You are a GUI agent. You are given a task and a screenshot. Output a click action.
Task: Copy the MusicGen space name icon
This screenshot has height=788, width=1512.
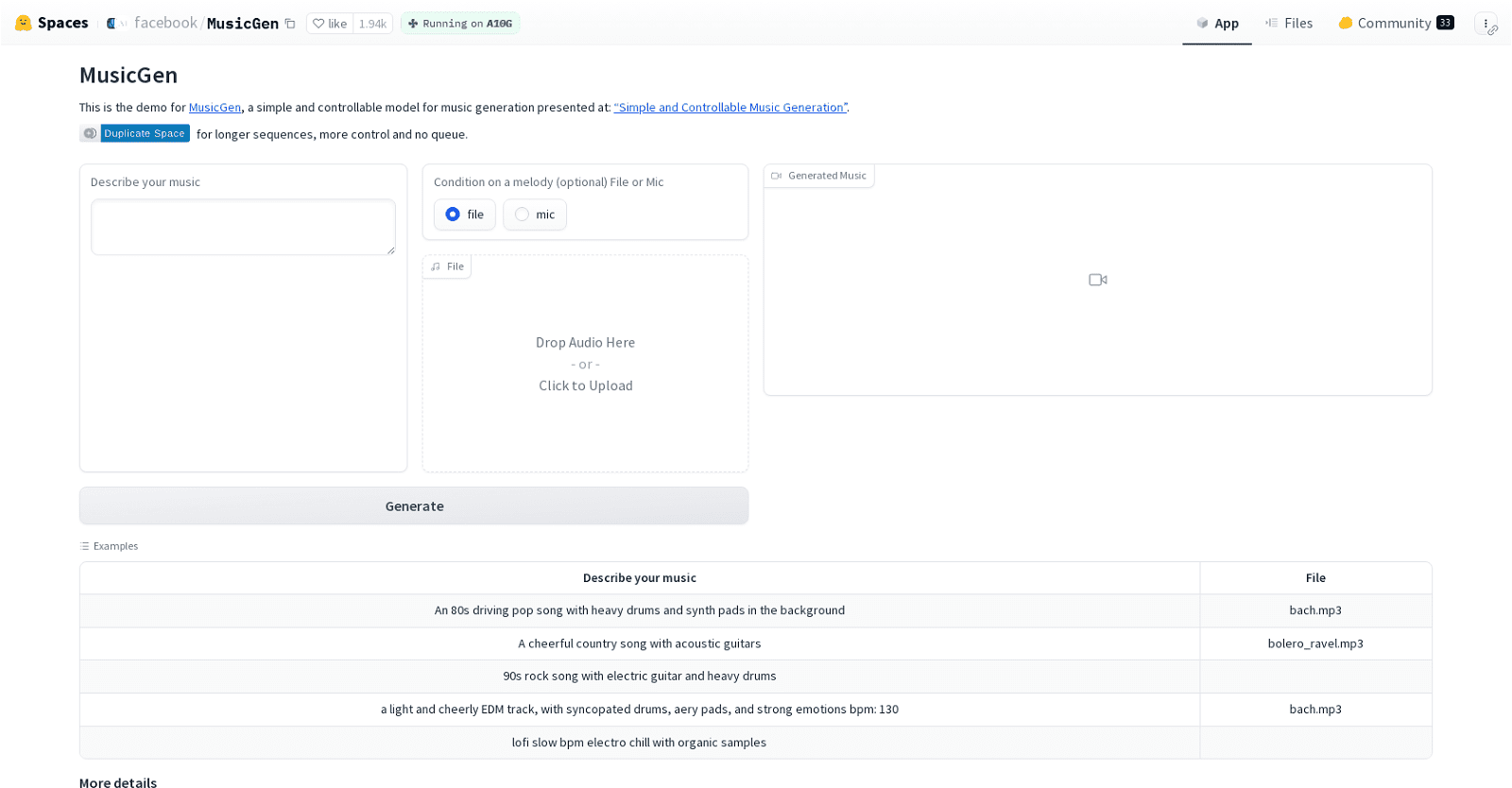[290, 24]
